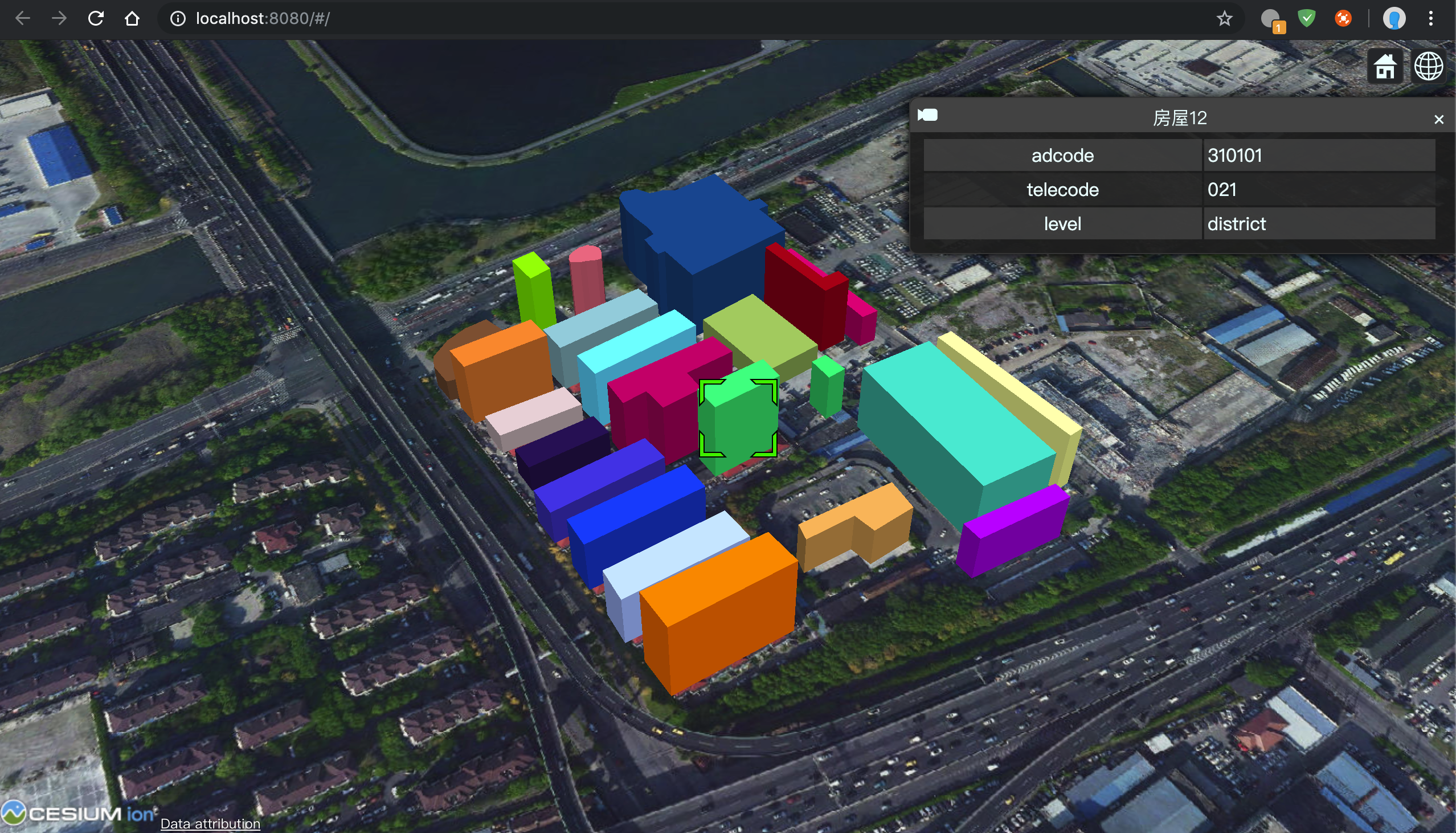The image size is (1456, 833).
Task: Open the Data attribution link
Action: [x=210, y=823]
